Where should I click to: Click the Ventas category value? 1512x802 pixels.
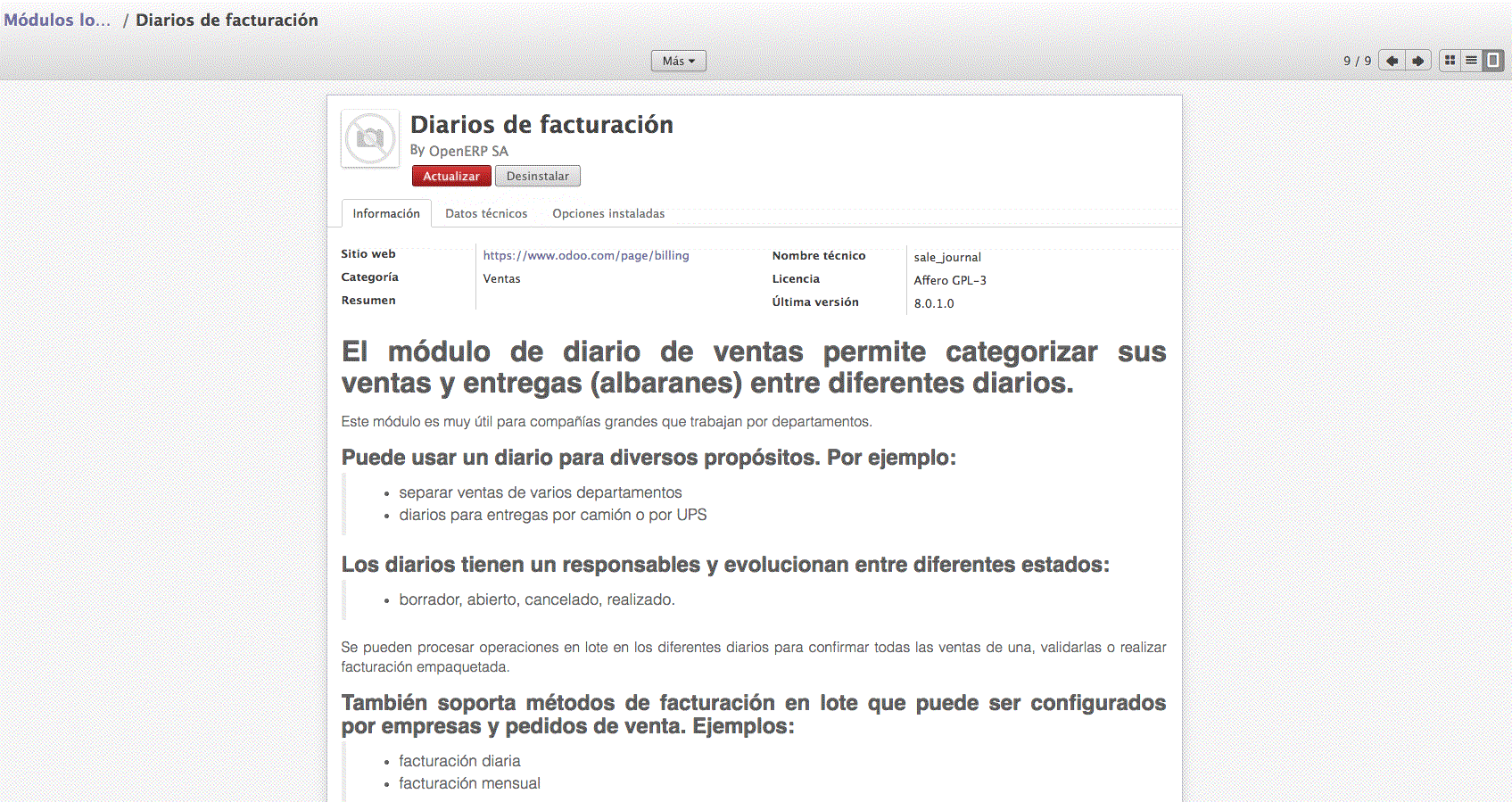tap(501, 278)
